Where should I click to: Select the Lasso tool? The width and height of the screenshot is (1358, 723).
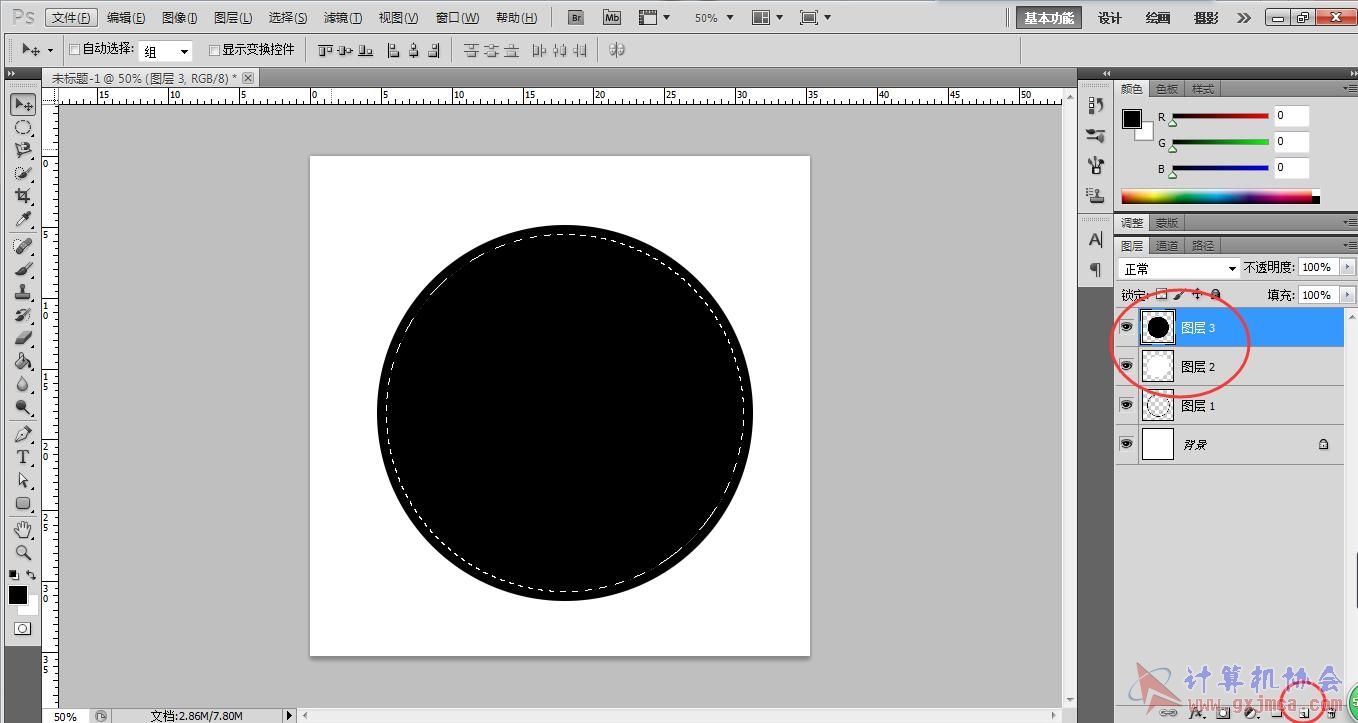[23, 151]
